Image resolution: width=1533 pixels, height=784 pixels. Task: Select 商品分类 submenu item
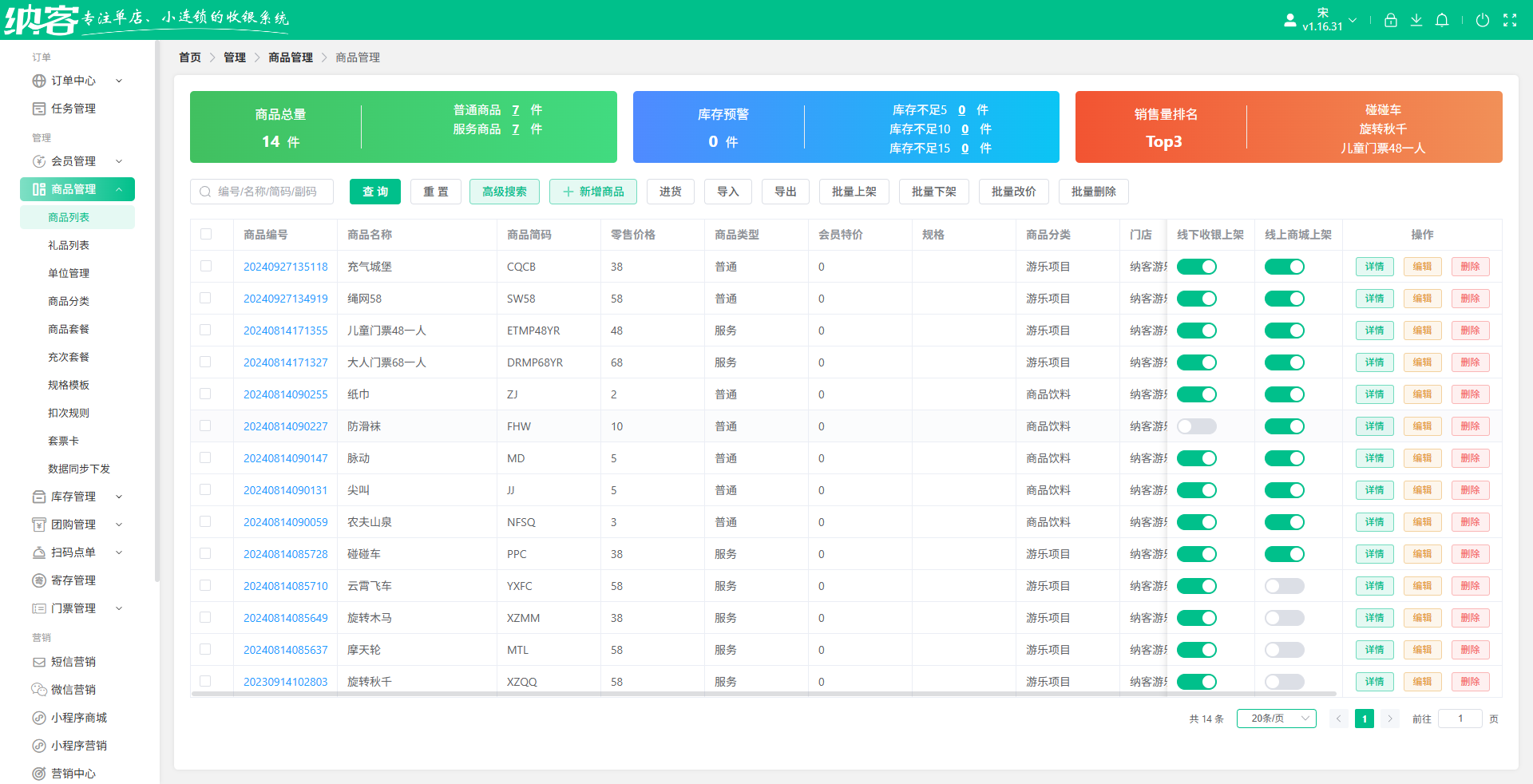point(69,301)
